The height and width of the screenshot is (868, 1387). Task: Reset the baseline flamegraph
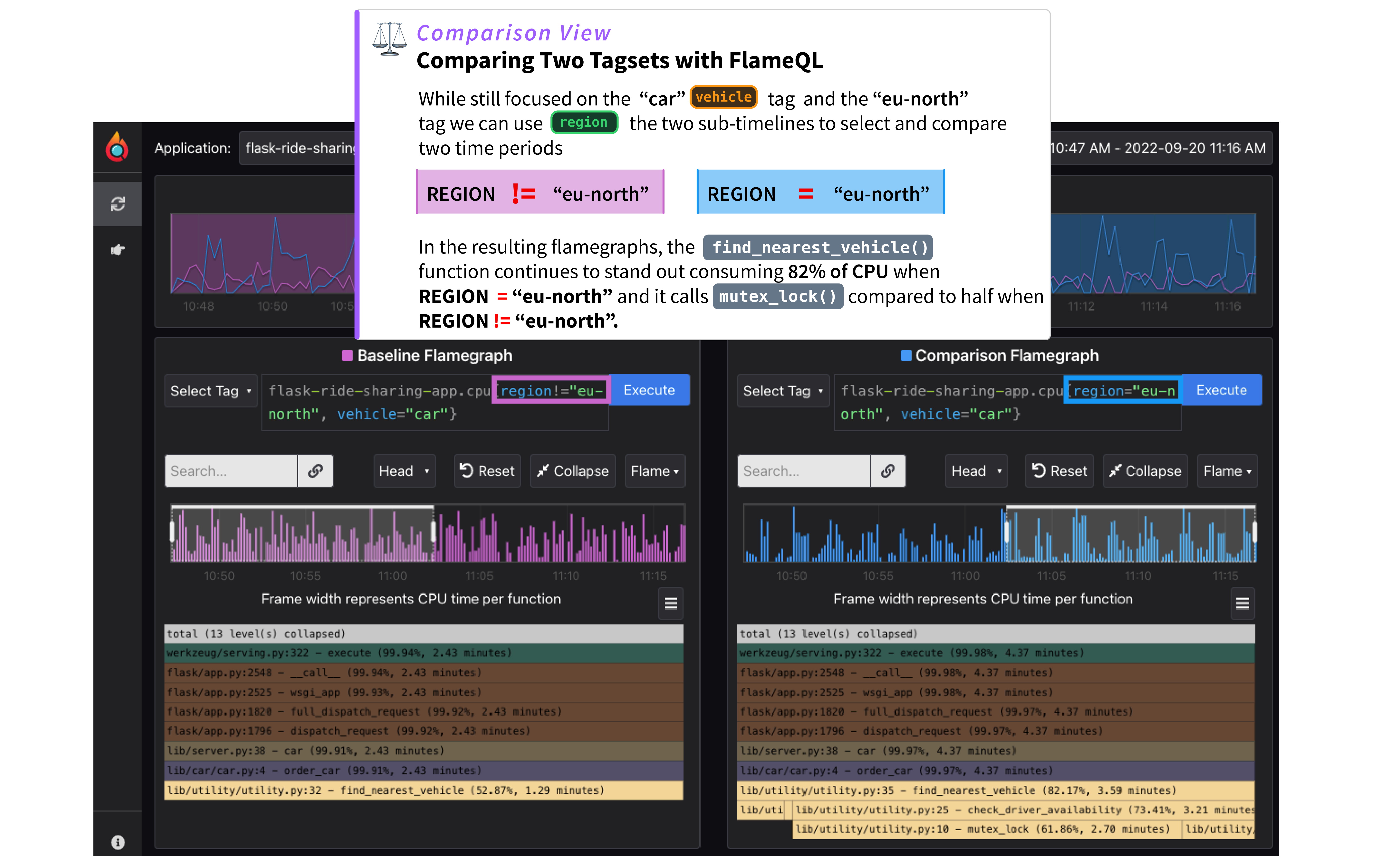pos(487,471)
